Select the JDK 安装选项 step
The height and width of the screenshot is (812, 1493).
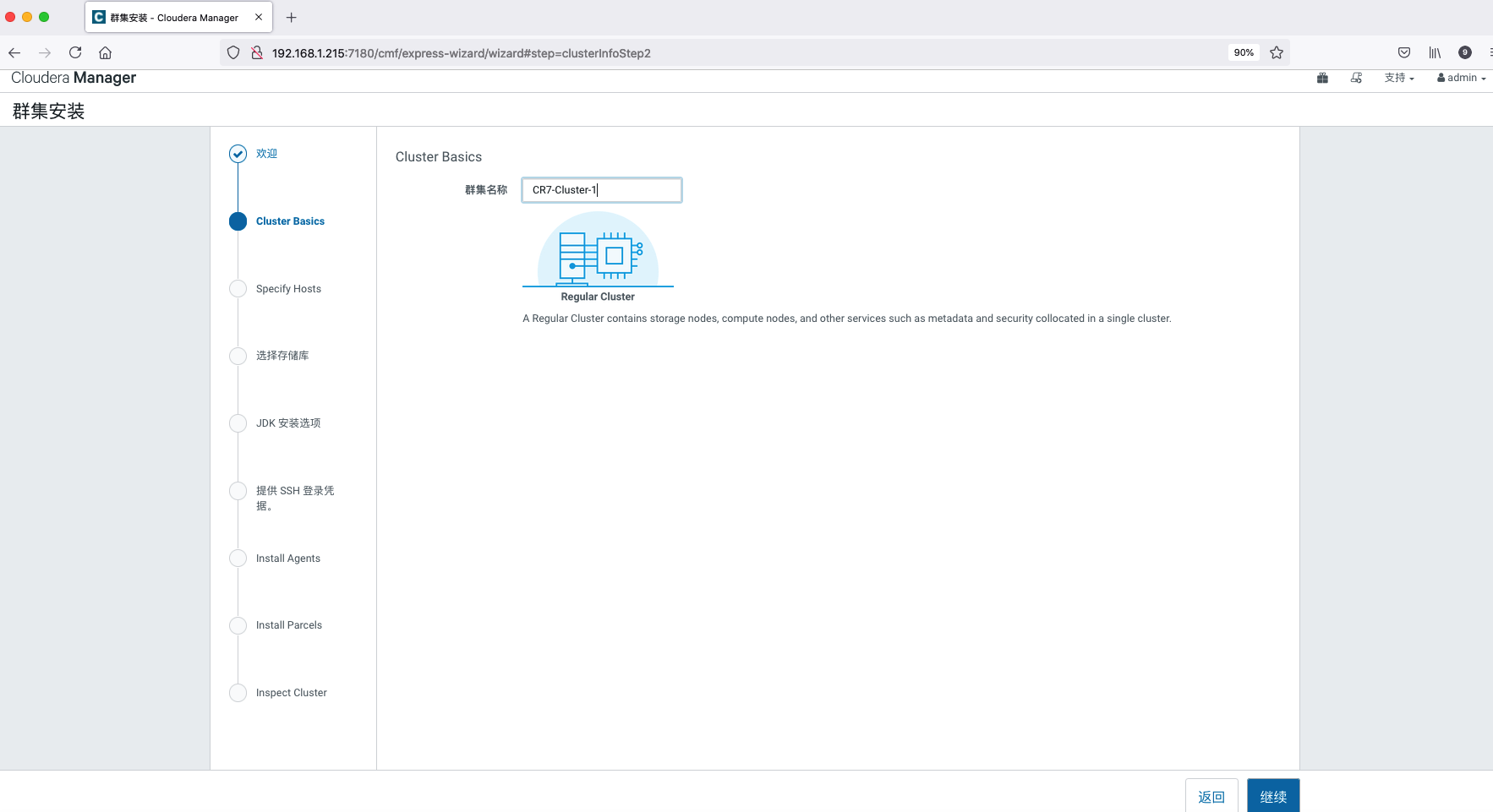tap(288, 423)
